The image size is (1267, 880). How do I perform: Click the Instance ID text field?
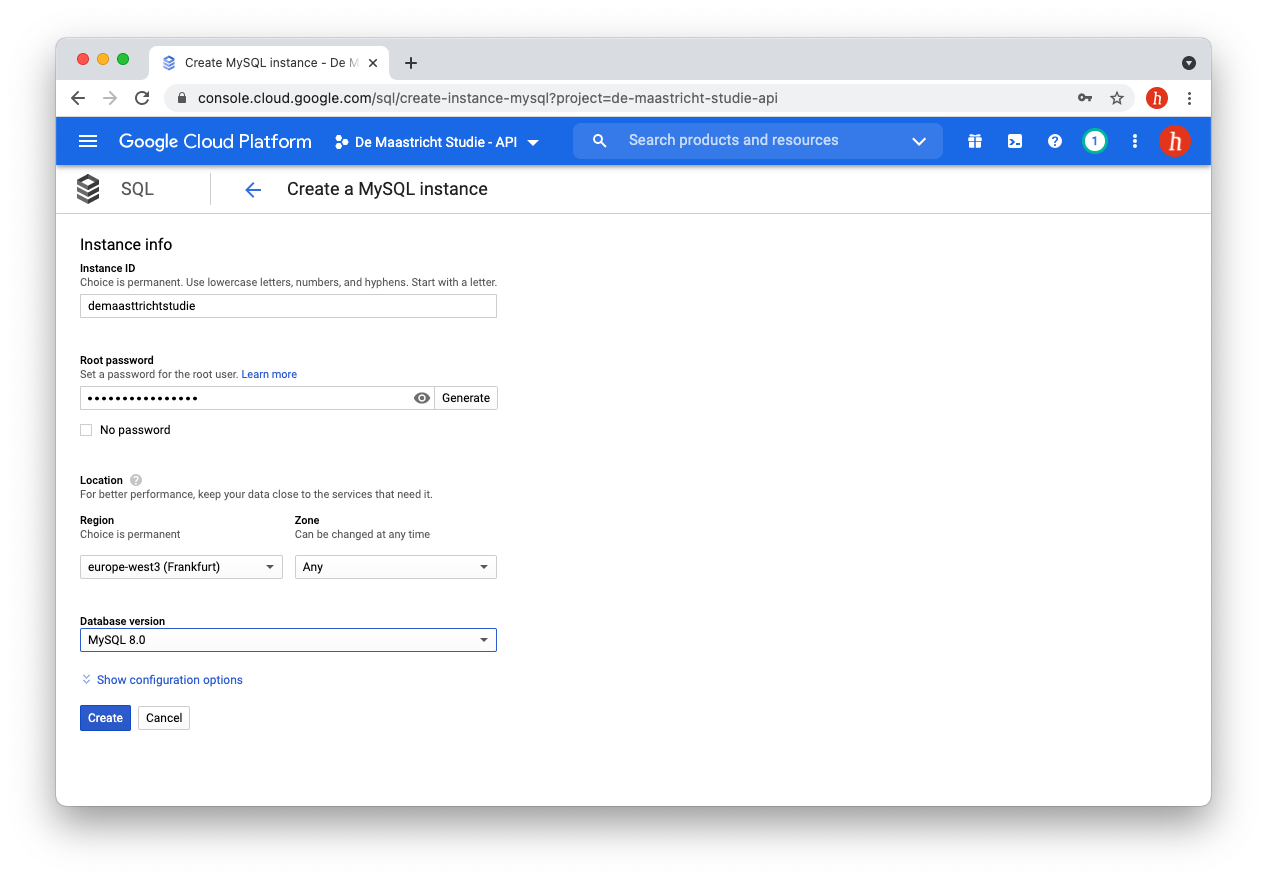pyautogui.click(x=288, y=306)
